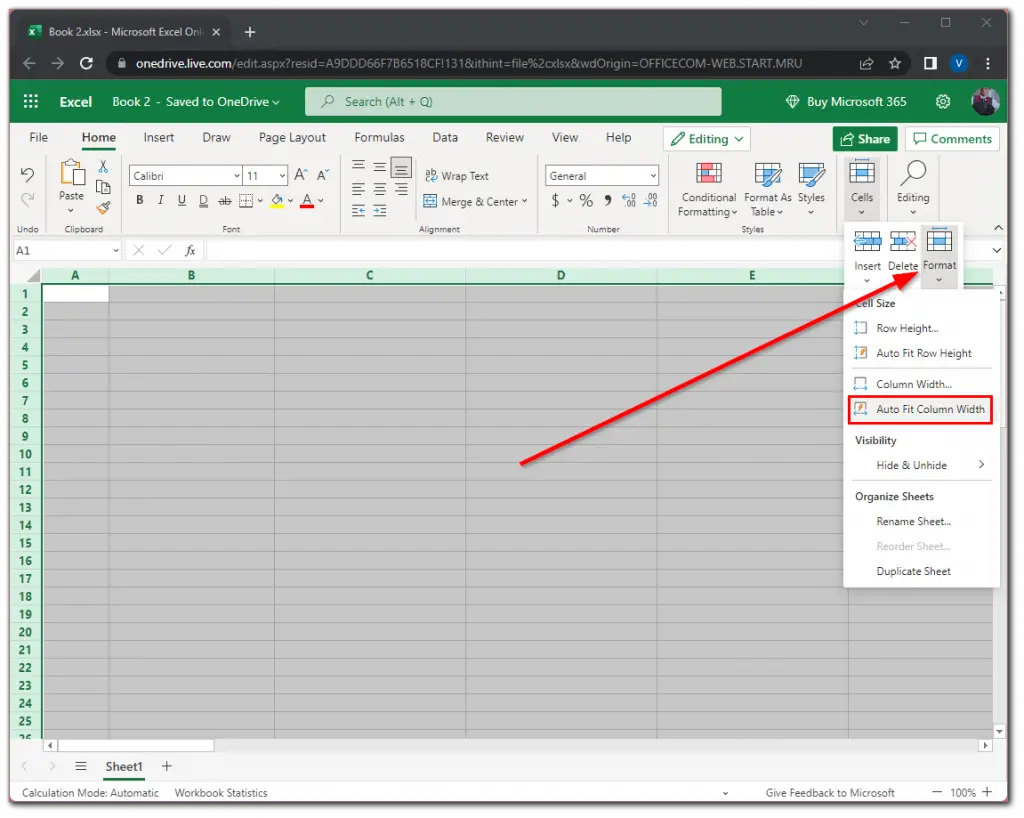Toggle top vertical alignment
The image size is (1024, 818).
coord(358,166)
